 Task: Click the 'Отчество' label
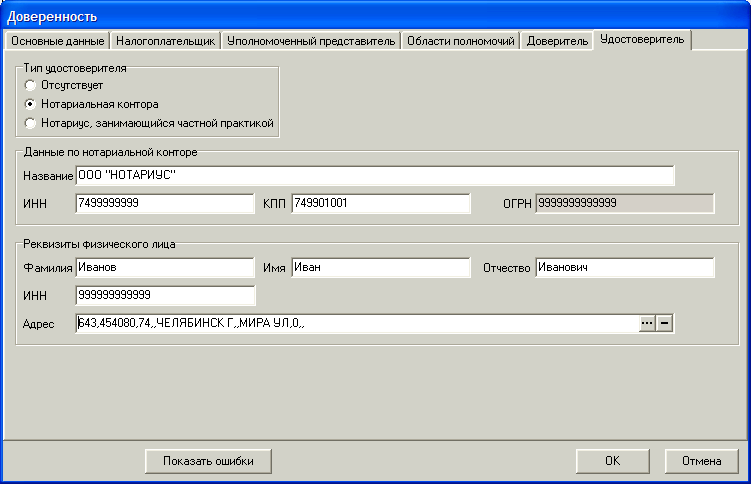pos(506,268)
